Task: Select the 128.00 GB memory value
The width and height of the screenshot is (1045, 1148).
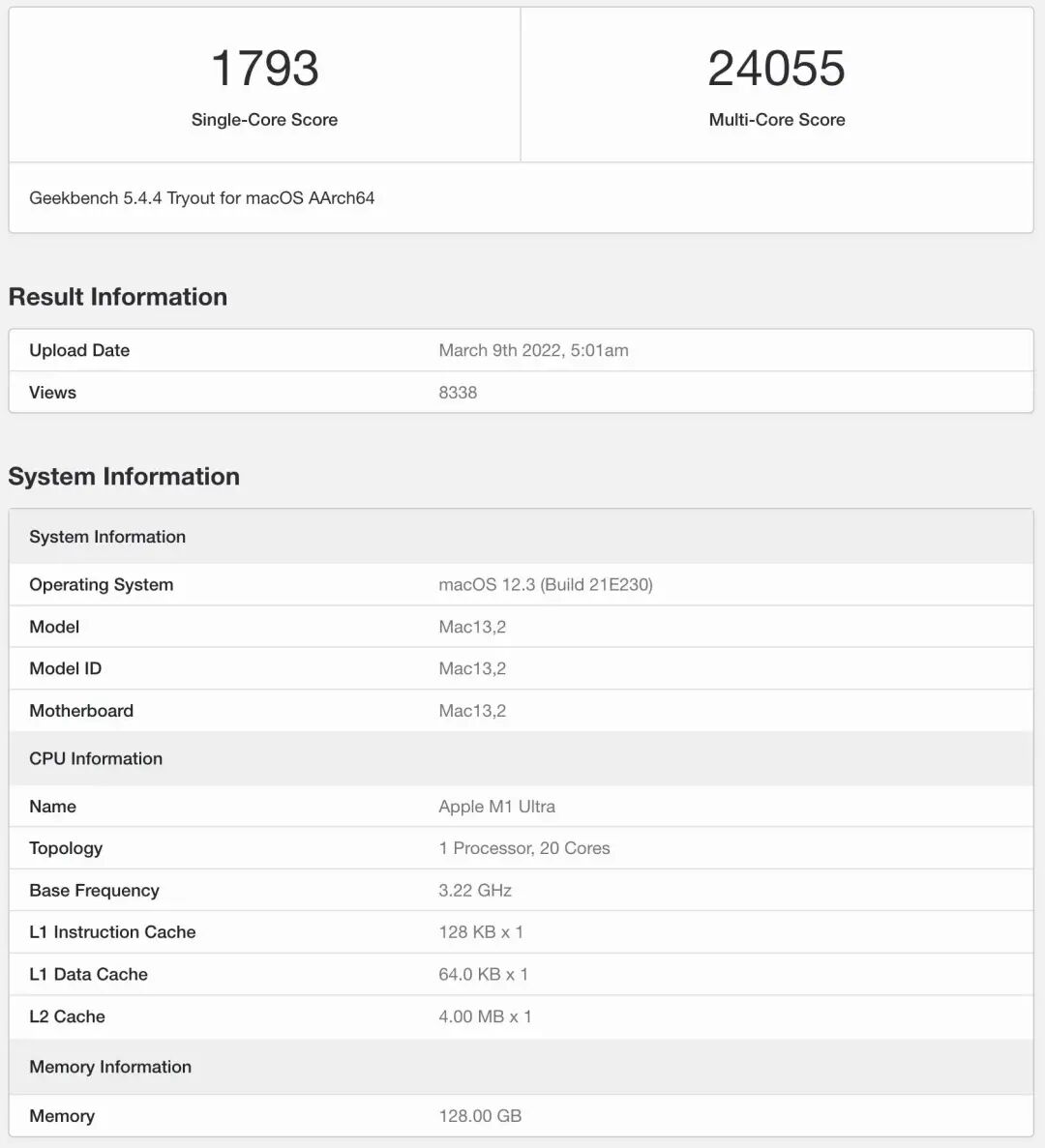Action: coord(480,1116)
